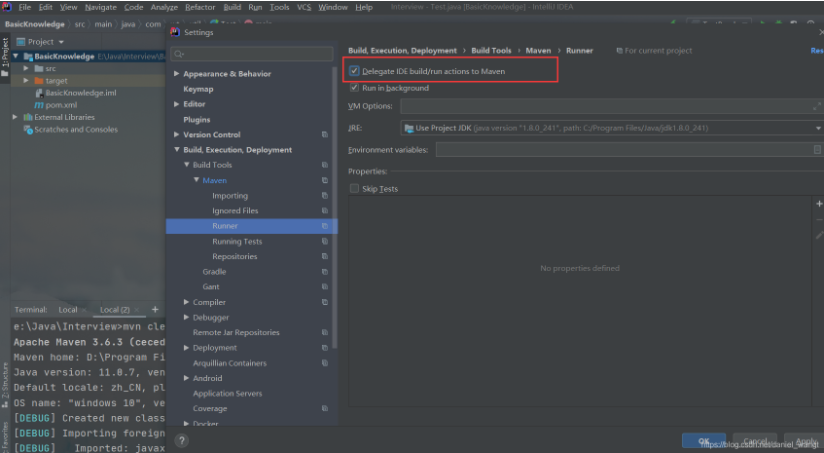Open the Refactor menu
The height and width of the screenshot is (453, 824).
pos(200,7)
